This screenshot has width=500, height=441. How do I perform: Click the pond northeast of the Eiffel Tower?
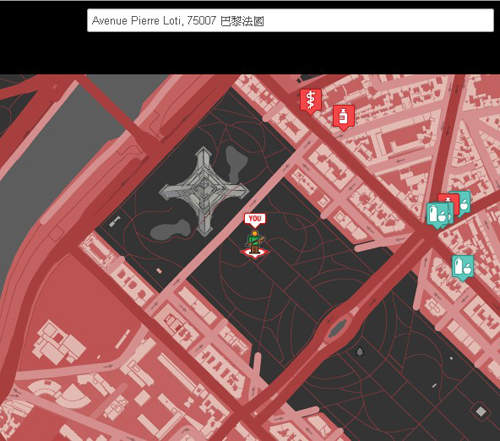(236, 163)
